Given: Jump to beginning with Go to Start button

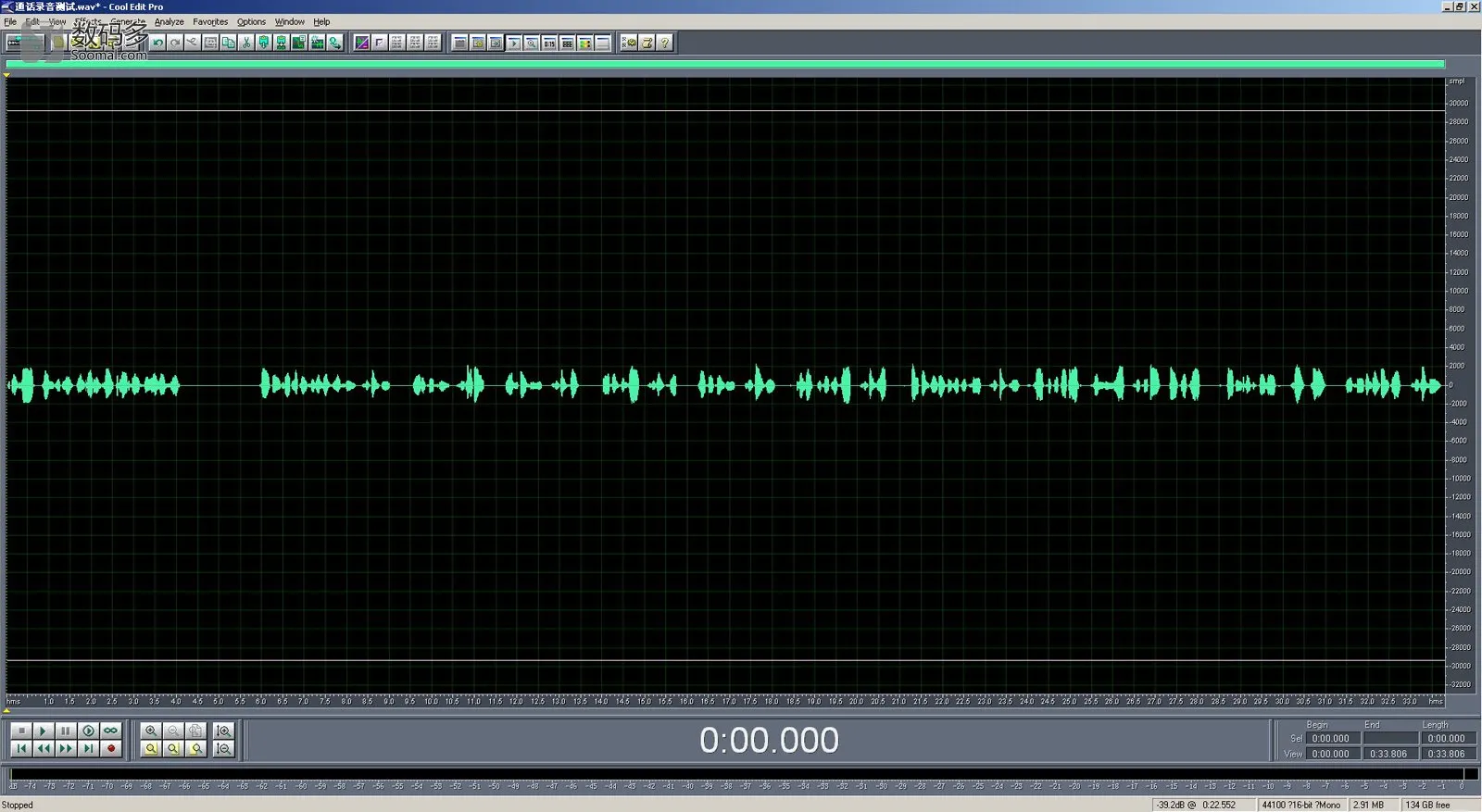Looking at the screenshot, I should 20,748.
